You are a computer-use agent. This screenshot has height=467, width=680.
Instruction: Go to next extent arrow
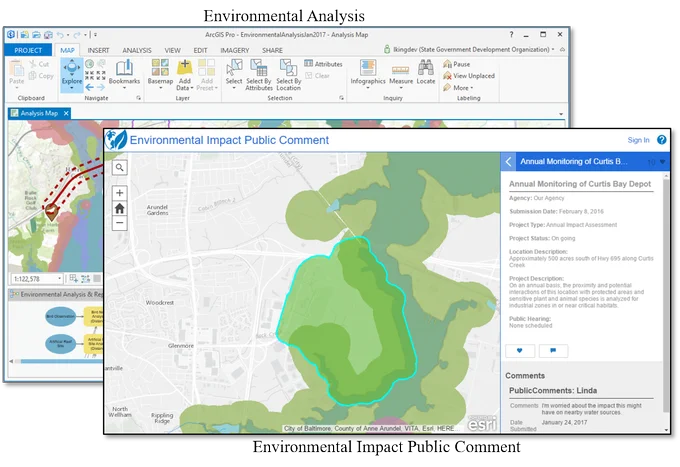click(x=101, y=88)
